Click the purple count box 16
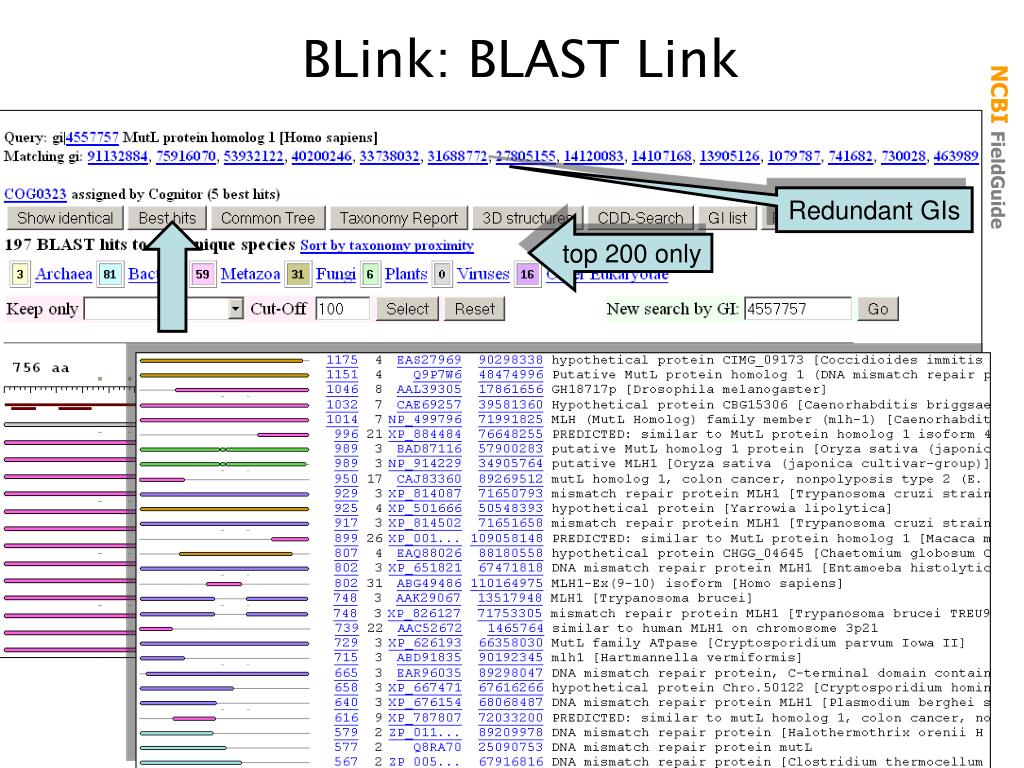 coord(527,274)
